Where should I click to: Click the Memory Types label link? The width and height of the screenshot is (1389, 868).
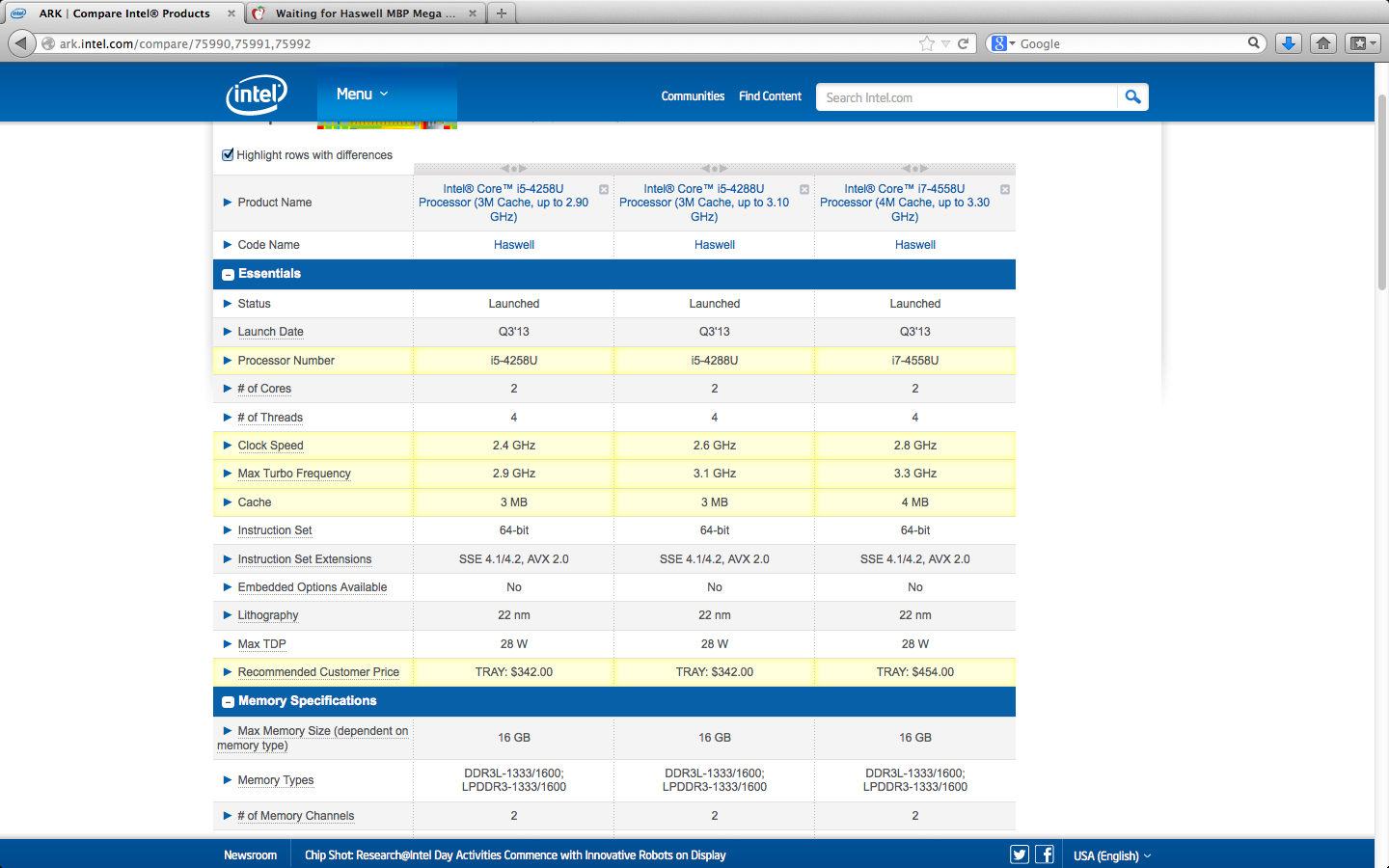tap(276, 780)
